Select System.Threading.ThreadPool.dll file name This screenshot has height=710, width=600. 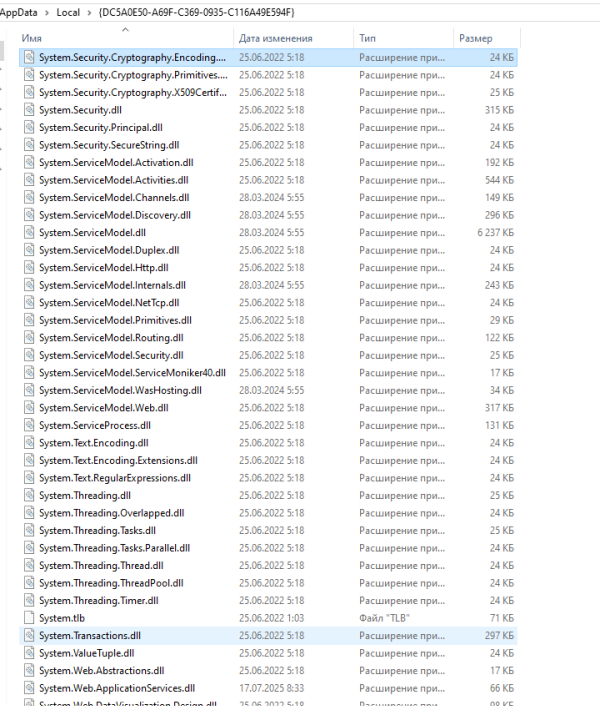[x=111, y=583]
